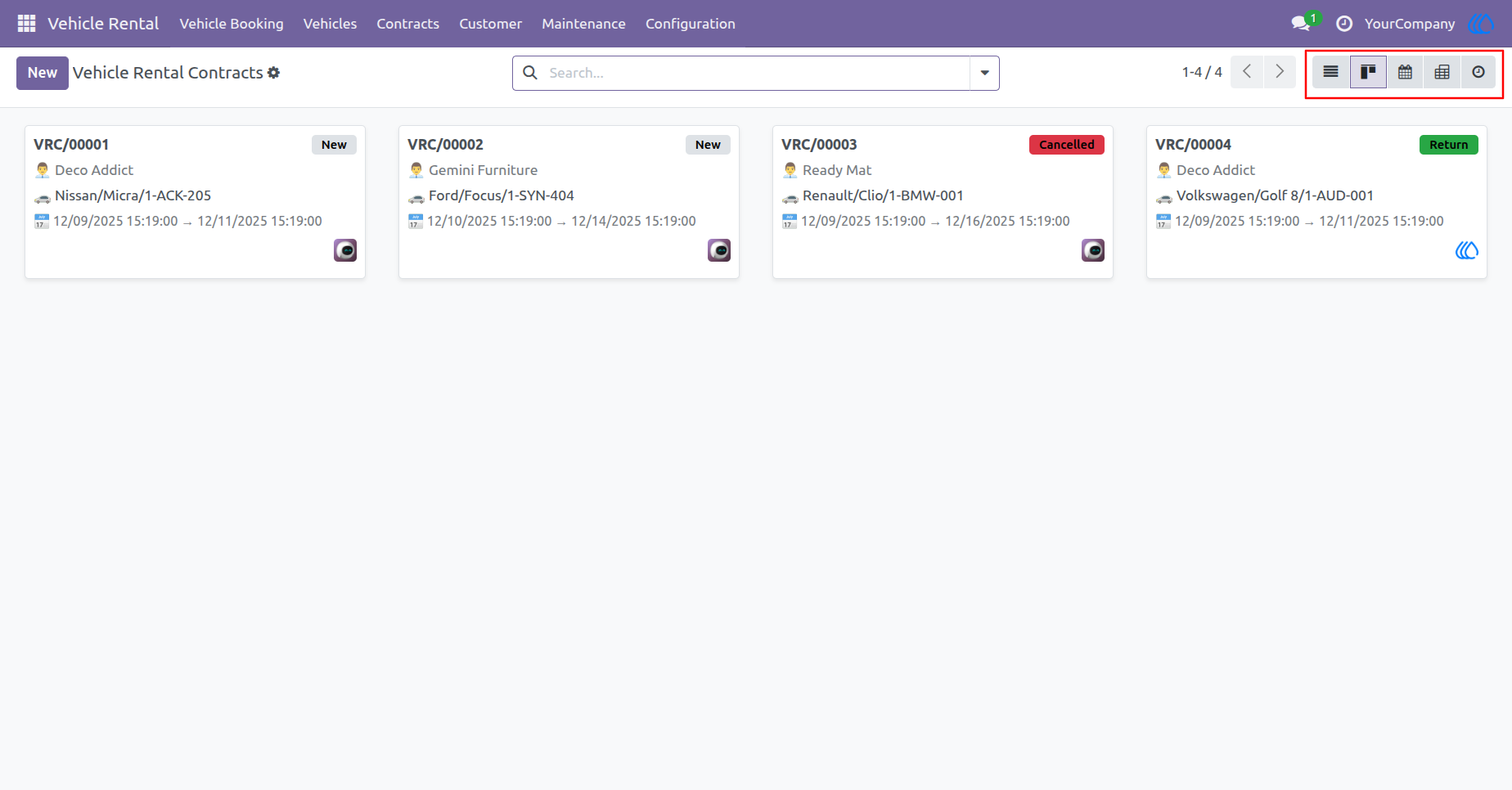Create a New rental contract
The width and height of the screenshot is (1512, 790).
point(43,73)
